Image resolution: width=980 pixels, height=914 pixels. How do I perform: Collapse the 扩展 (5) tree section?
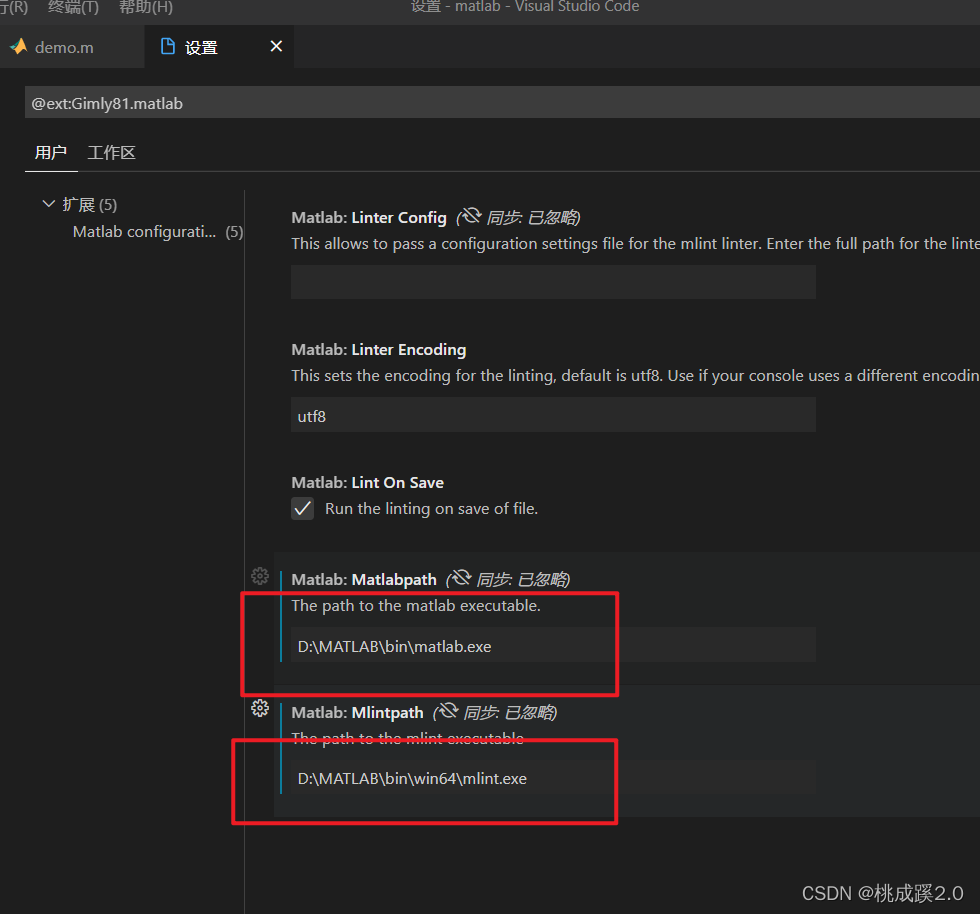pyautogui.click(x=48, y=203)
